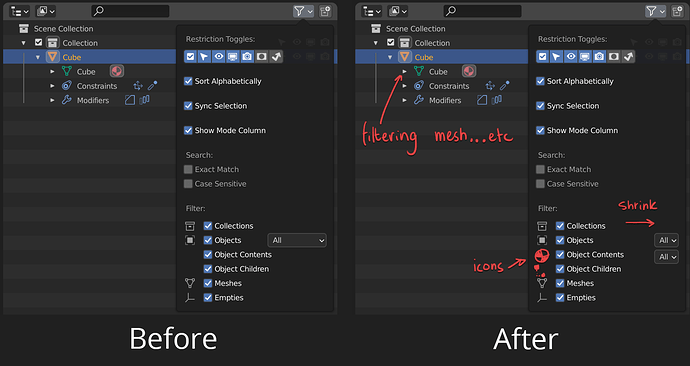The width and height of the screenshot is (690, 366).
Task: Open the Filter popover in the Before outliner
Action: click(303, 11)
